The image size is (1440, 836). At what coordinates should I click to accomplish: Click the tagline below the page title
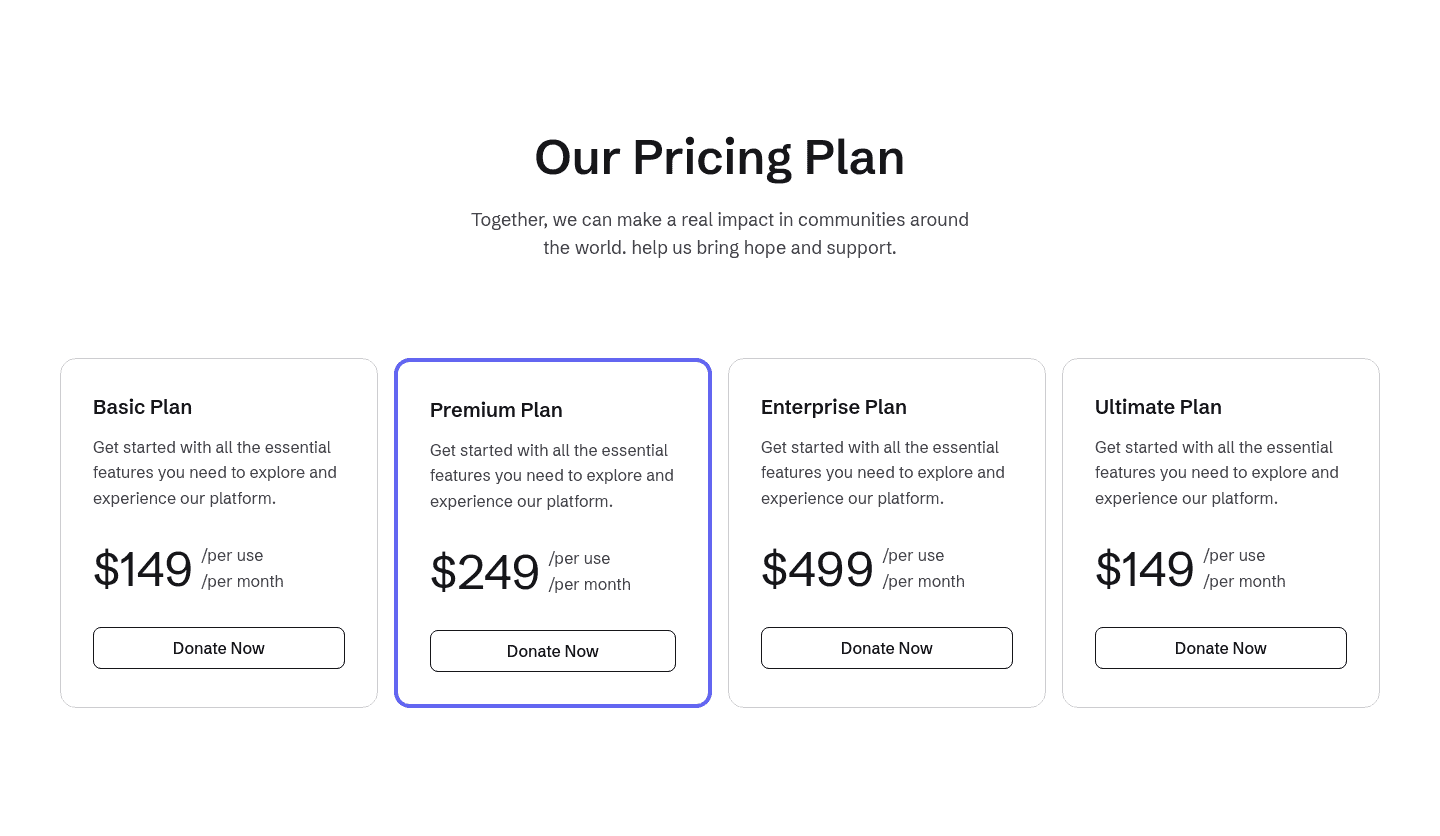(719, 233)
